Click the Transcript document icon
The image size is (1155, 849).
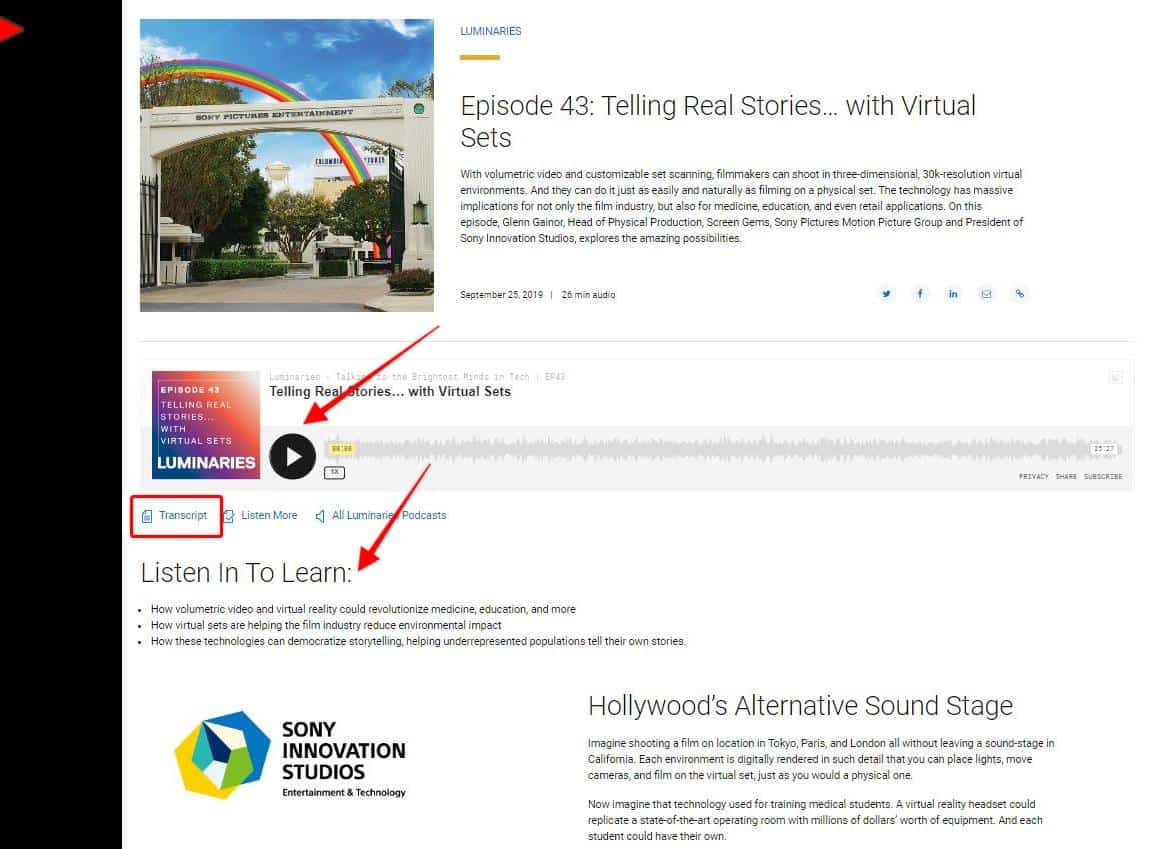coord(147,516)
